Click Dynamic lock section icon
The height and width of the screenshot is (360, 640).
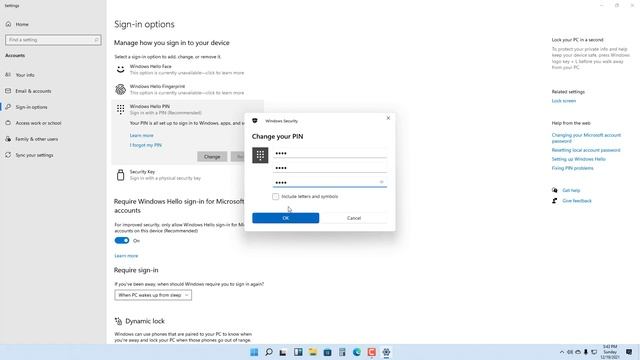coord(118,321)
